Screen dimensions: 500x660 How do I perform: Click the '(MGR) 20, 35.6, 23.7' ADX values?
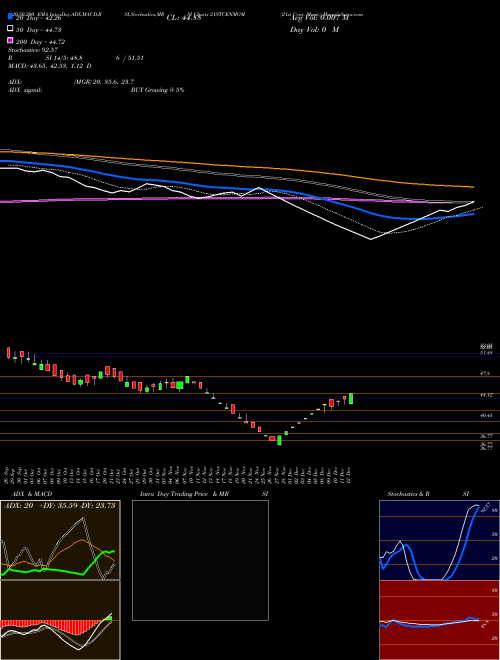(104, 82)
